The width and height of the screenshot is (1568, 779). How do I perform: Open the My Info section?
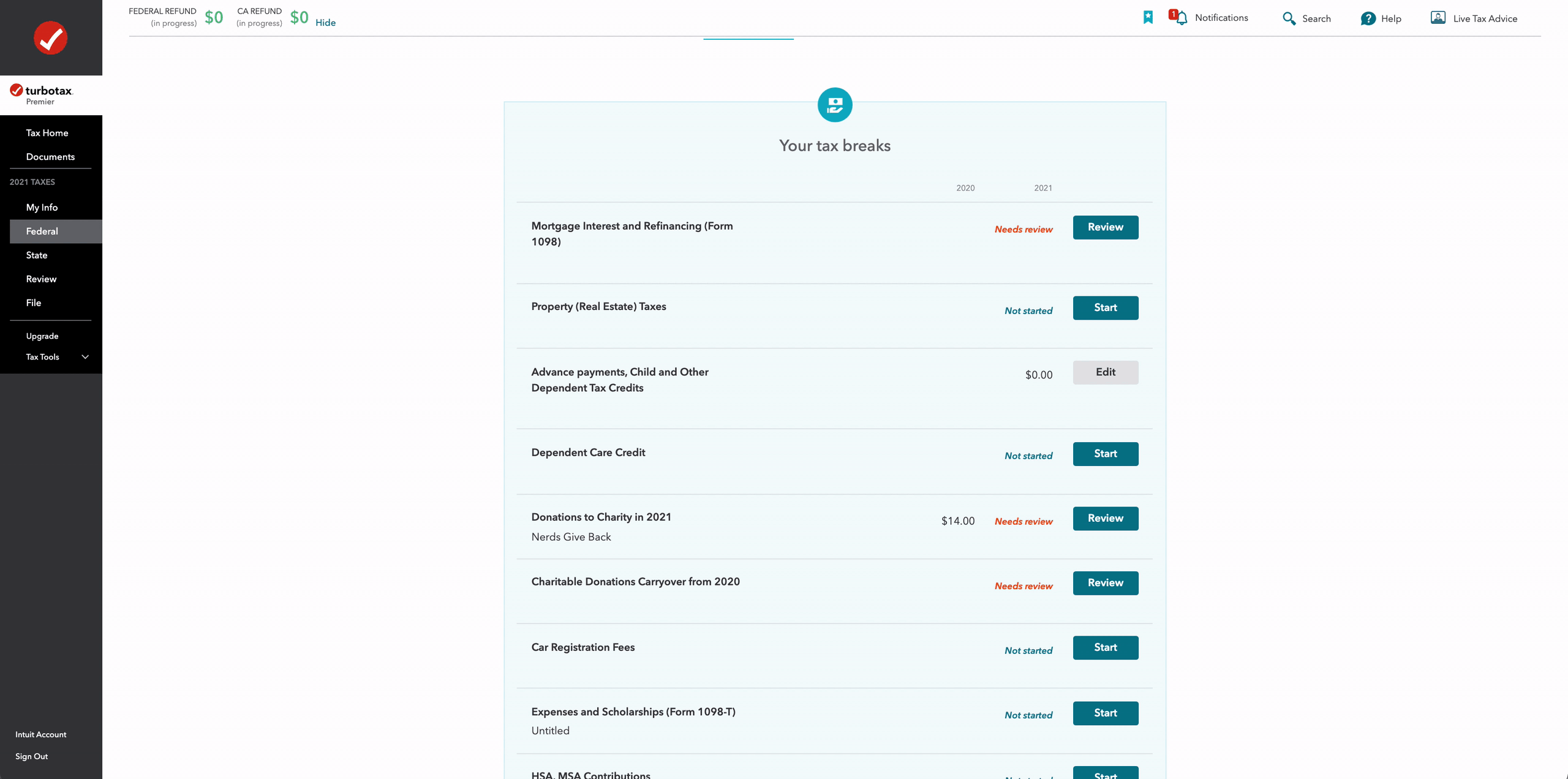42,208
